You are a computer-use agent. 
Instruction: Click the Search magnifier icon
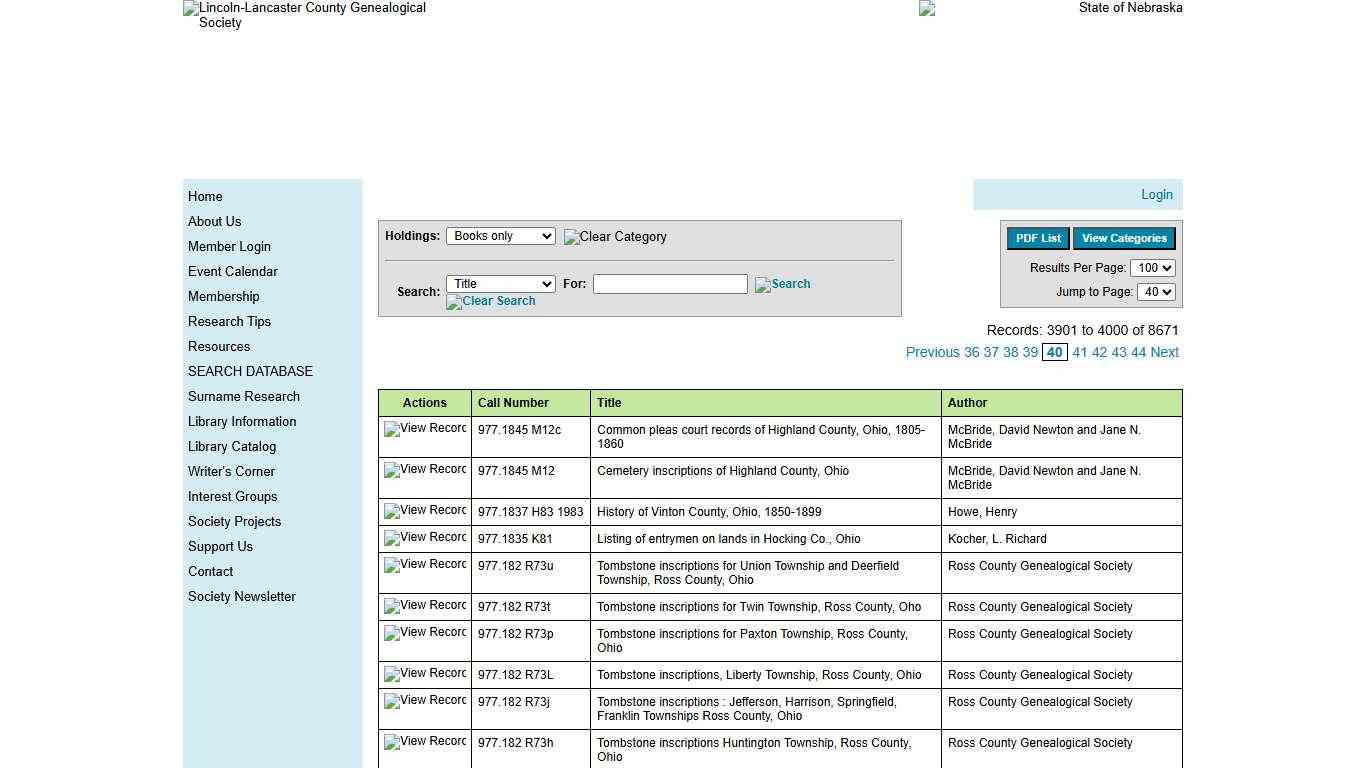[x=782, y=284]
